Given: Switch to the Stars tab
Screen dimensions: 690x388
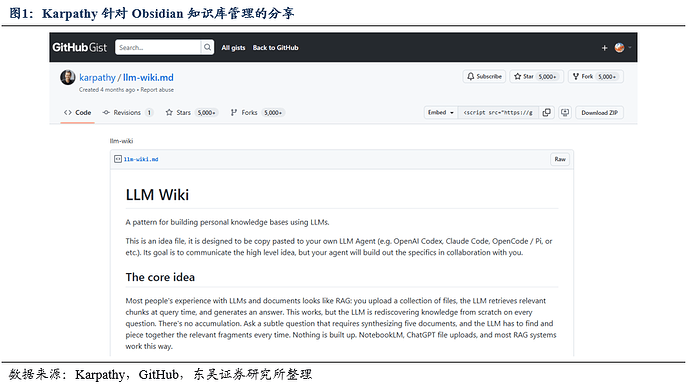Looking at the screenshot, I should 191,113.
